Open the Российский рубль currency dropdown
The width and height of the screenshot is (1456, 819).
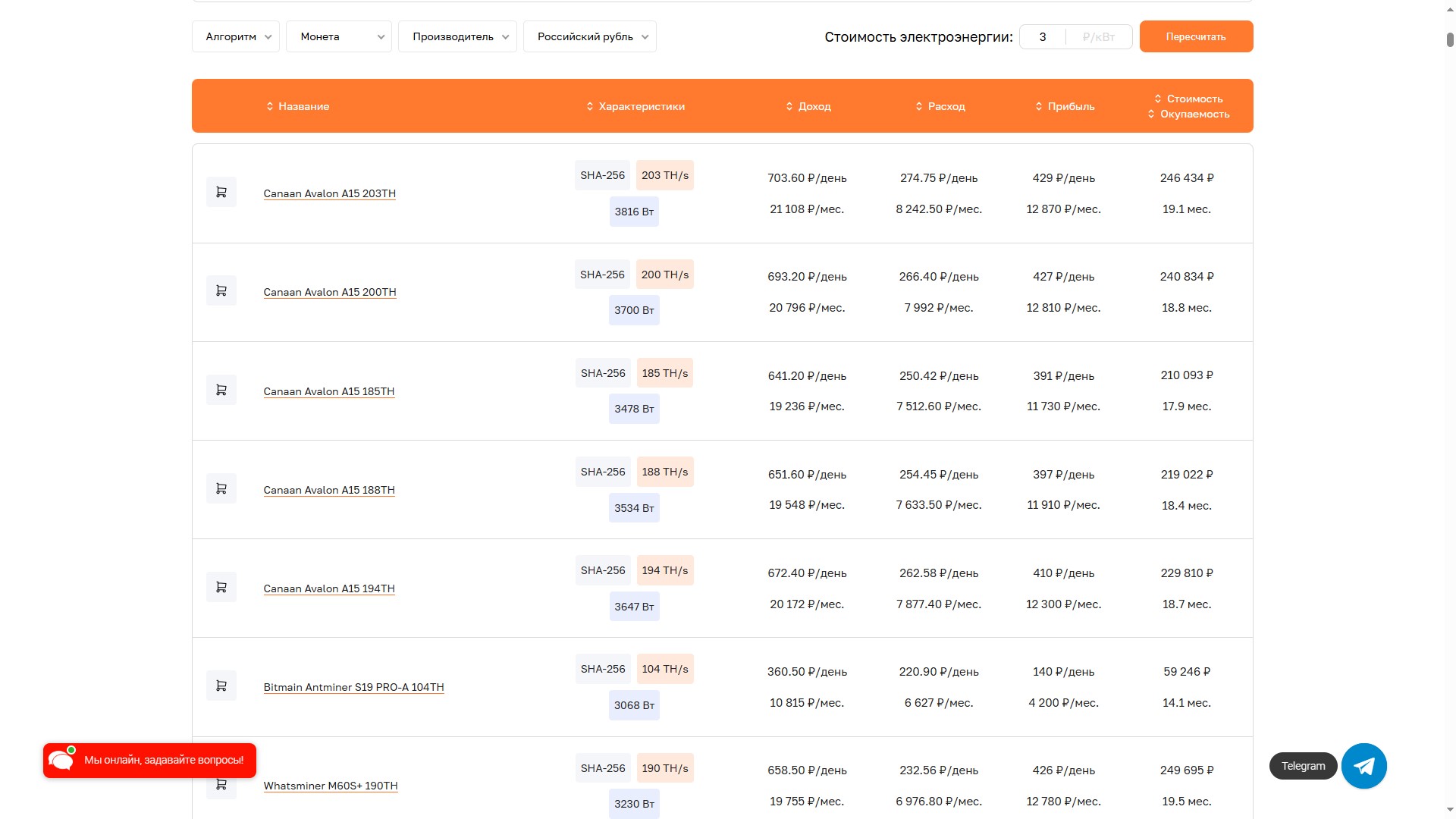[589, 36]
